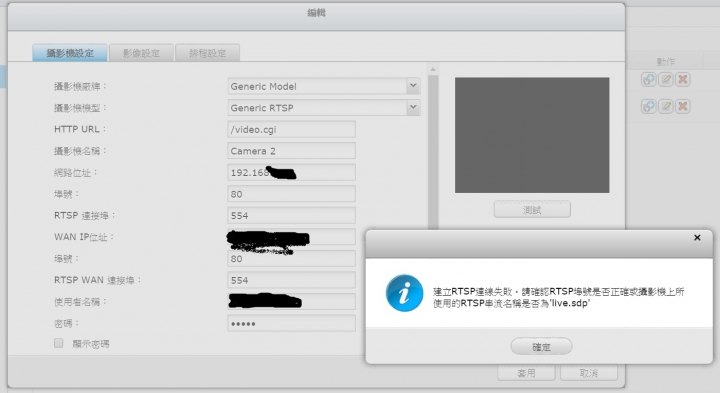Click the RTSP WAN 連接埠 field showing 554

[292, 280]
